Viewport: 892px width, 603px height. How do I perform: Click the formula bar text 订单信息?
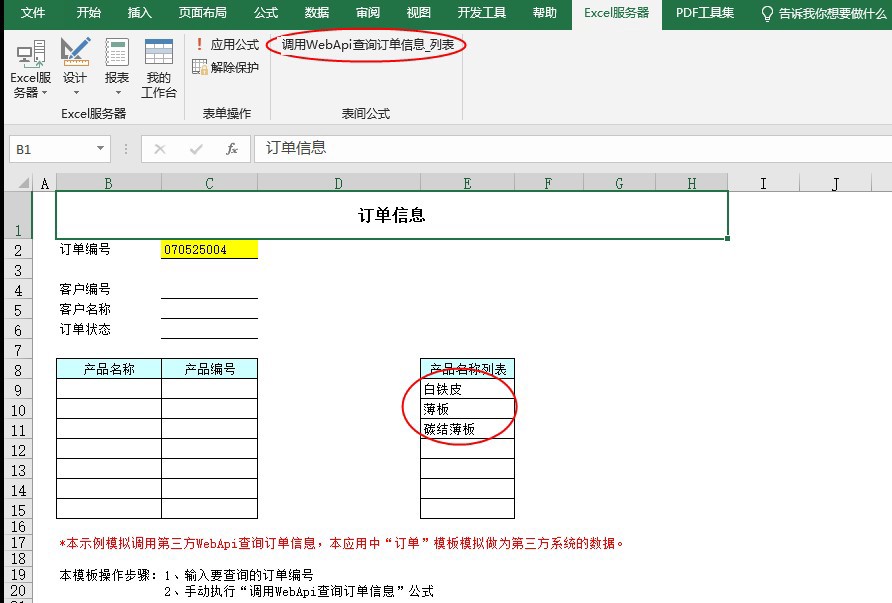click(x=296, y=148)
